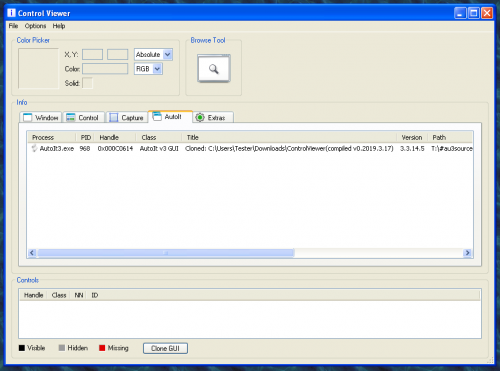
Task: Expand the RGB color format dropdown
Action: (157, 69)
